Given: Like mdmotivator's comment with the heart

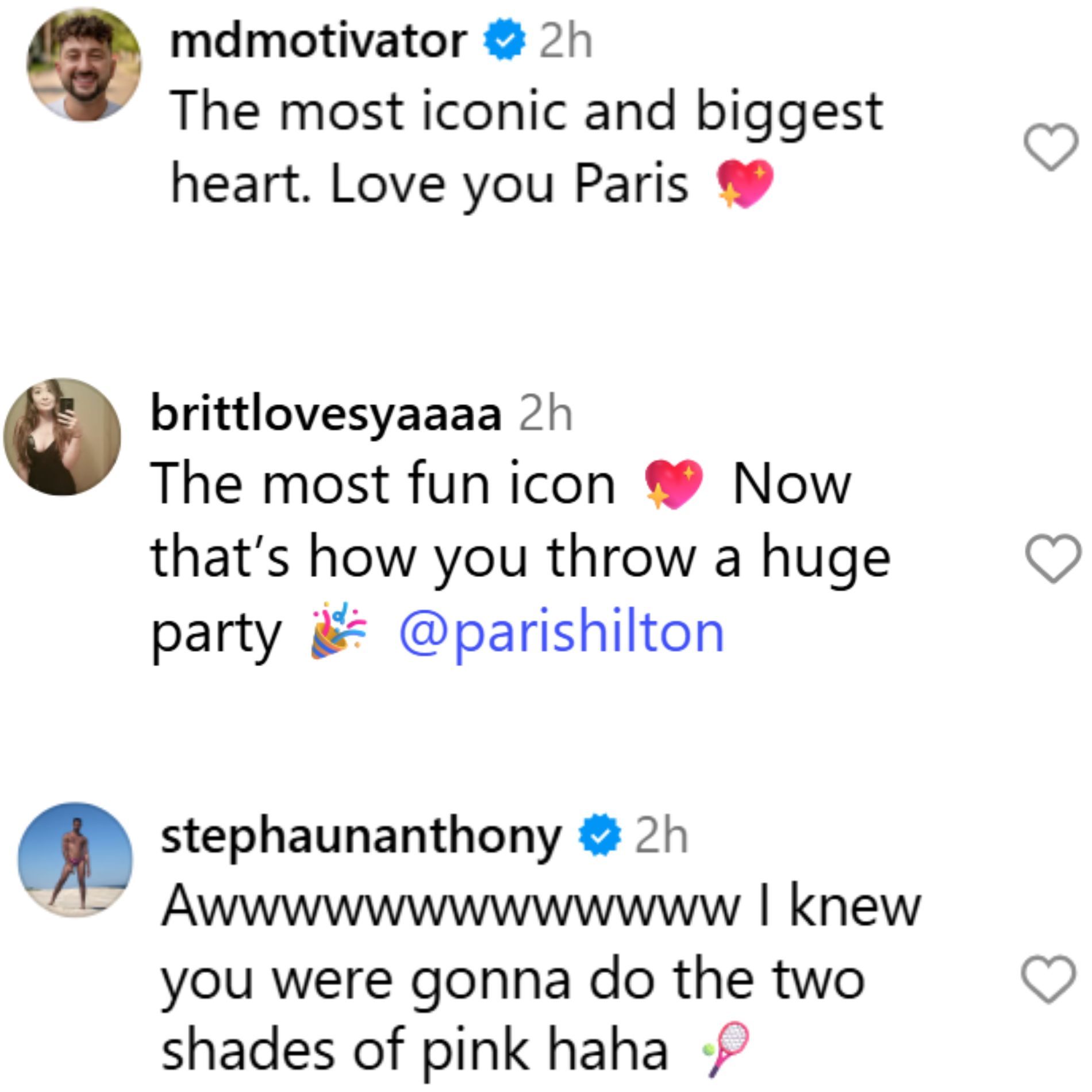Looking at the screenshot, I should [1051, 147].
